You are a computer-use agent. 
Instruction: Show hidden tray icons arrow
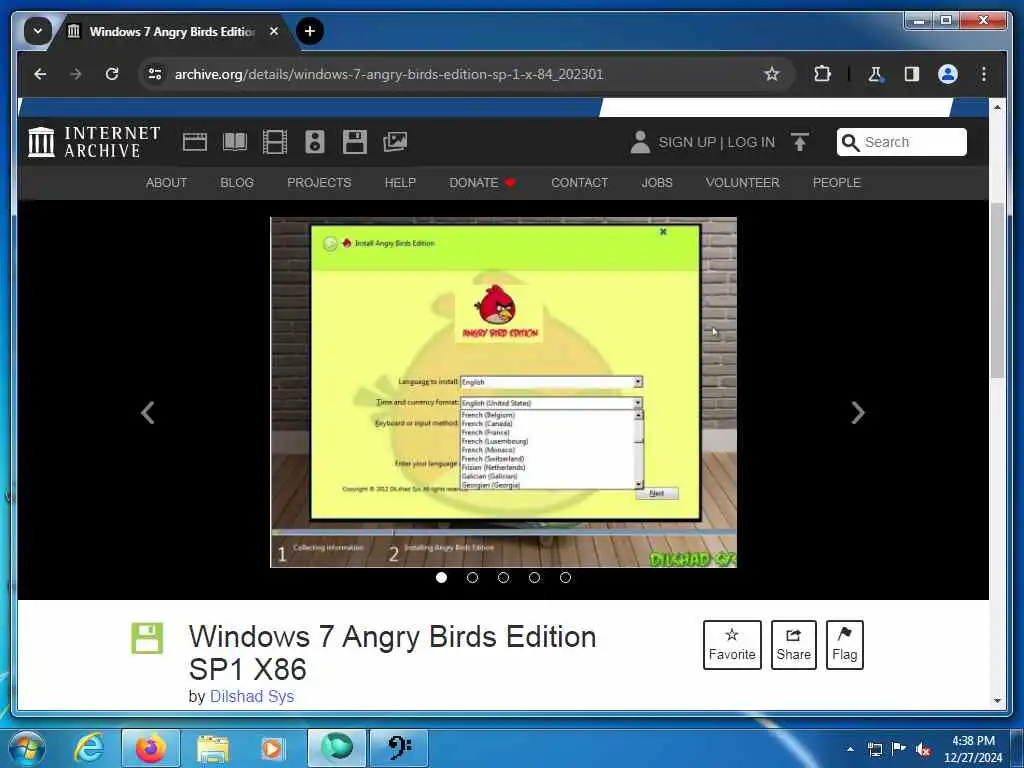[850, 749]
